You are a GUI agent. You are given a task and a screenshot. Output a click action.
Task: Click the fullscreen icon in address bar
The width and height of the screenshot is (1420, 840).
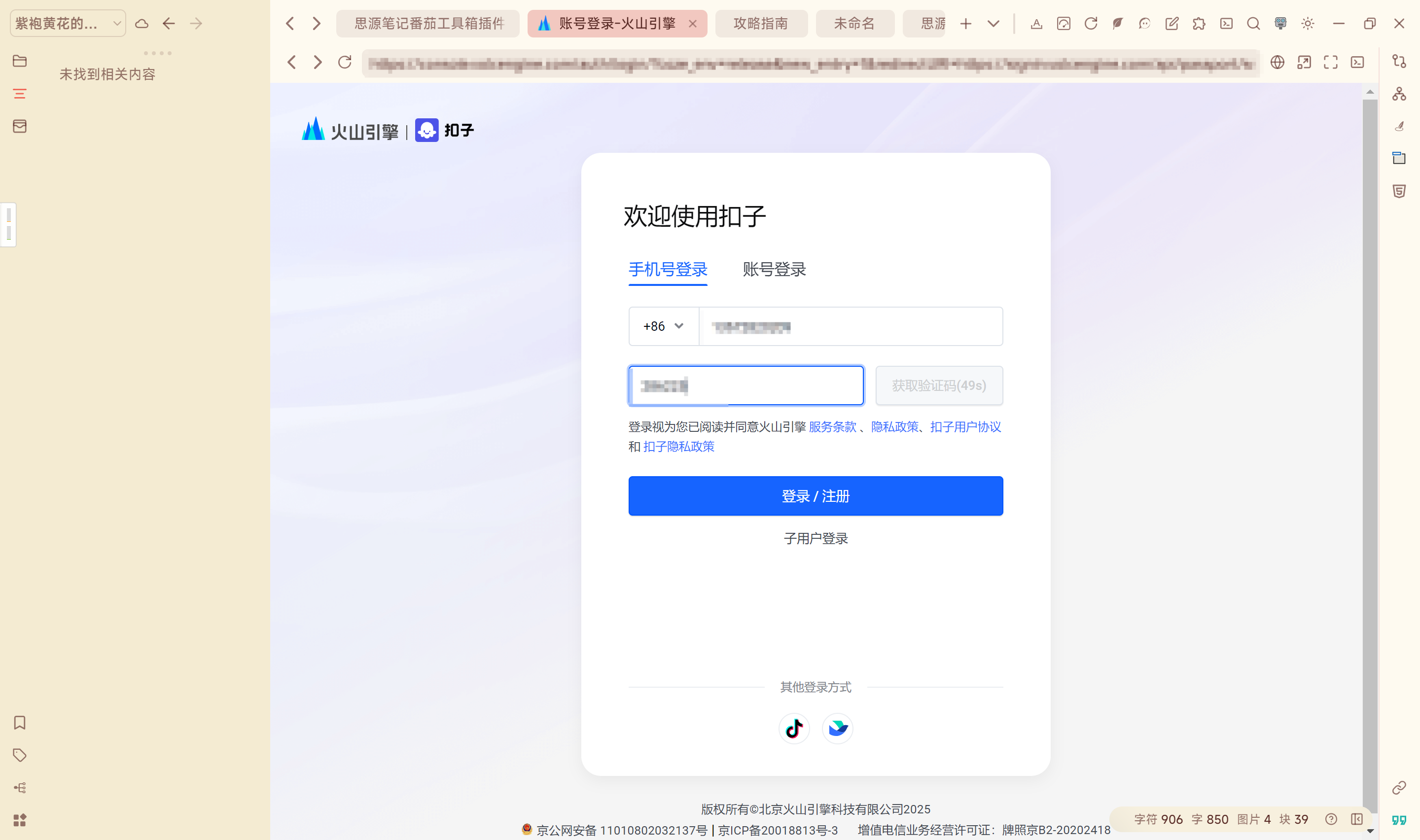pyautogui.click(x=1331, y=62)
